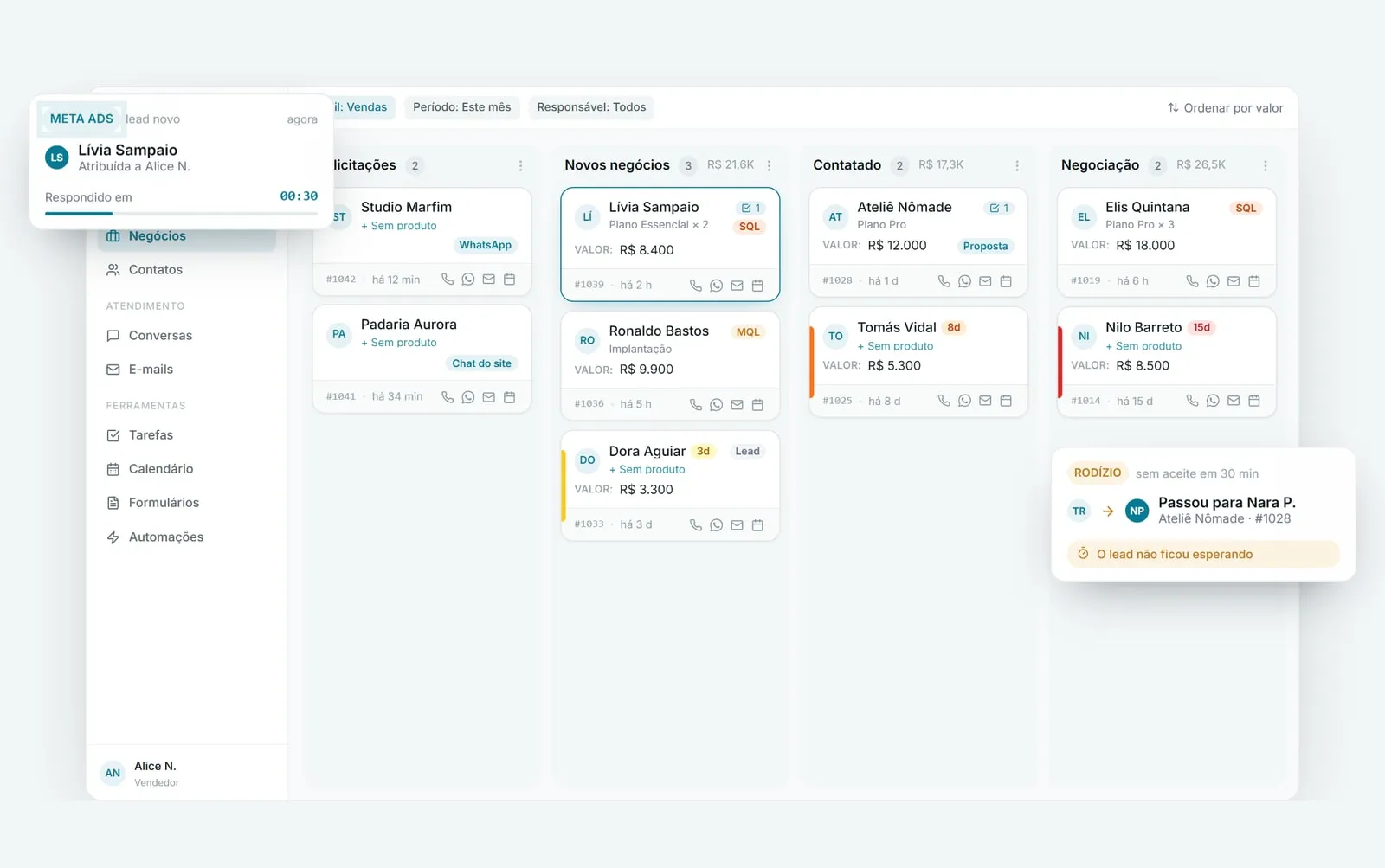Open Automações lightning icon in sidebar

(113, 537)
